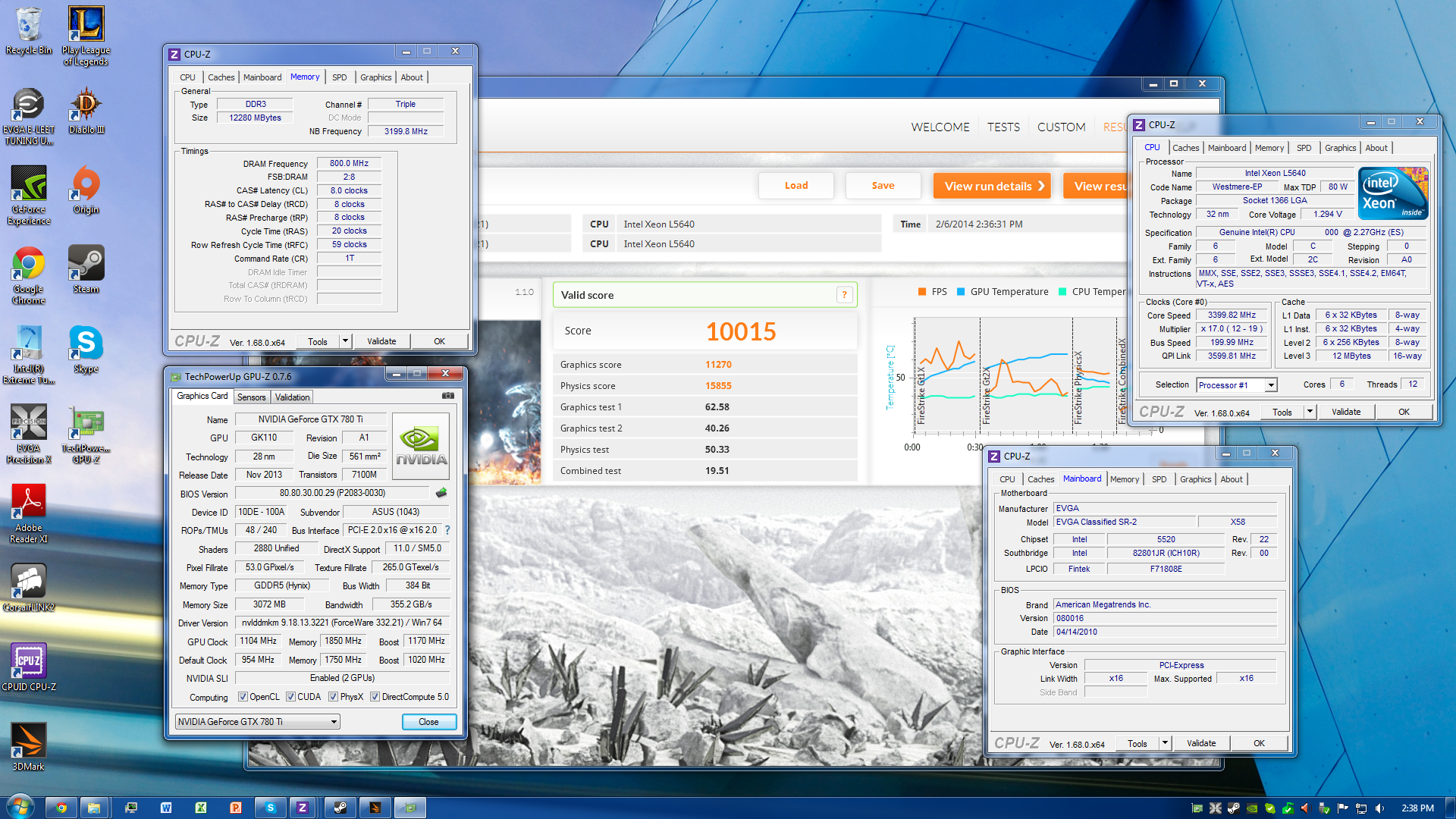Viewport: 1456px width, 819px height.
Task: Toggle CUDA checkbox in GPU-Z
Action: click(x=290, y=697)
